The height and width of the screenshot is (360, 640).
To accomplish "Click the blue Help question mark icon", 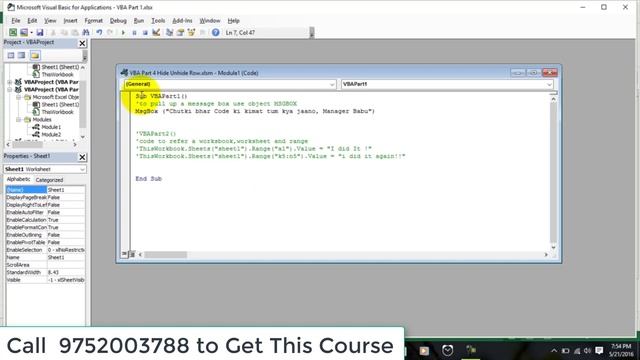I will [x=216, y=32].
